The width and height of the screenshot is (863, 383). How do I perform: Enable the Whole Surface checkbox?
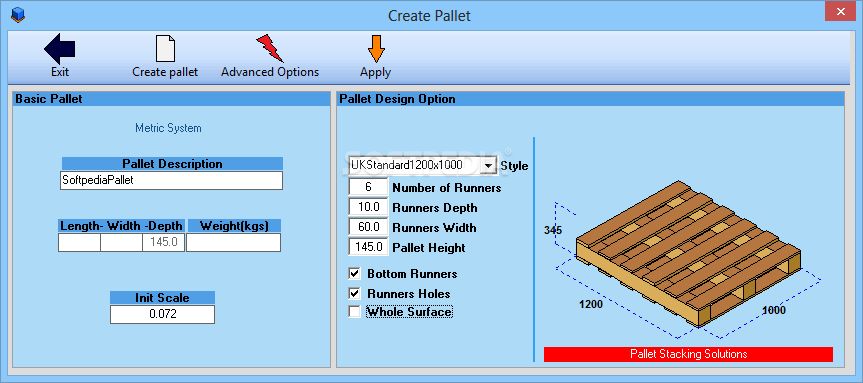click(354, 312)
